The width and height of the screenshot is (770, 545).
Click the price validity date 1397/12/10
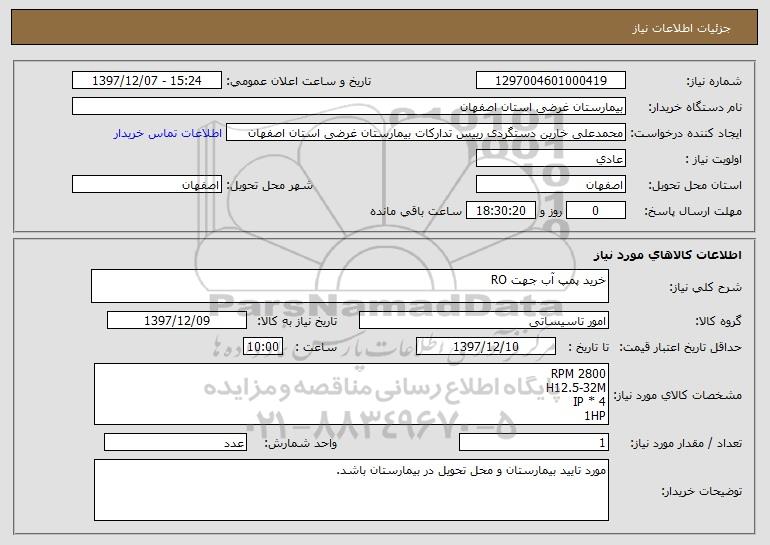(x=486, y=346)
